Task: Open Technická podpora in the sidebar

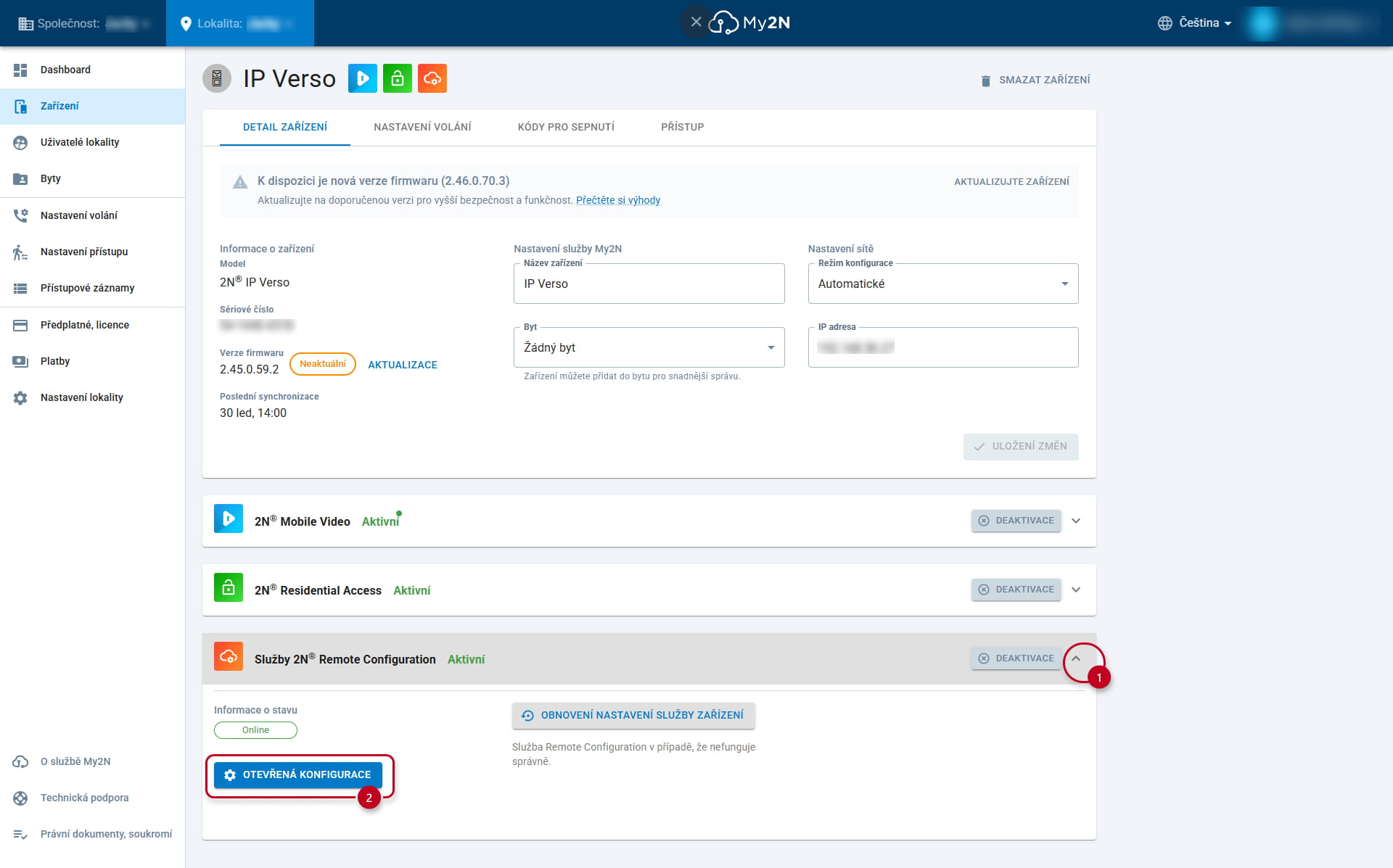Action: click(x=92, y=798)
